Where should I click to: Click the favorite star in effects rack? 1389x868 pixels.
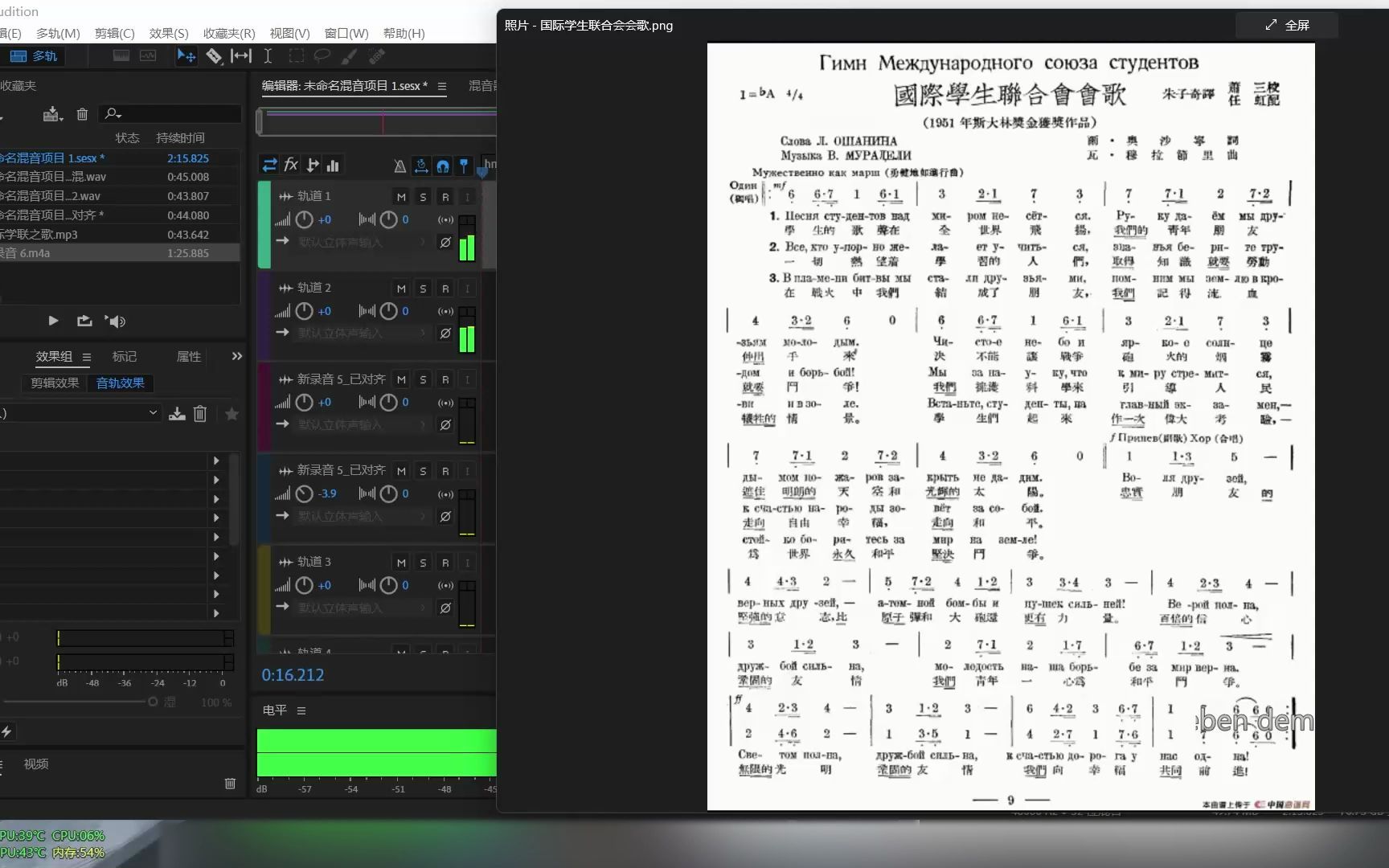pyautogui.click(x=231, y=413)
